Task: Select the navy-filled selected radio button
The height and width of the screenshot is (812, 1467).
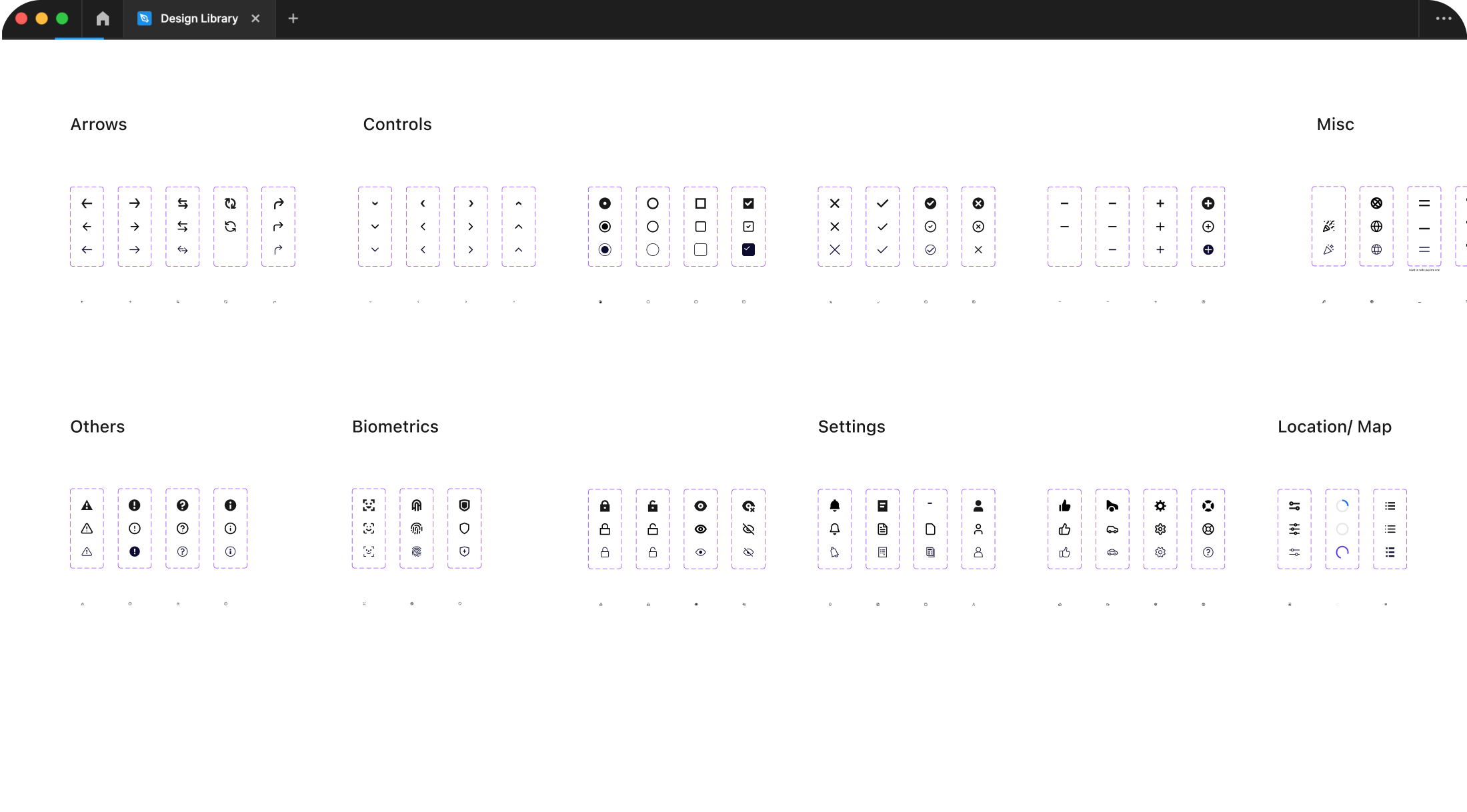Action: [x=604, y=250]
